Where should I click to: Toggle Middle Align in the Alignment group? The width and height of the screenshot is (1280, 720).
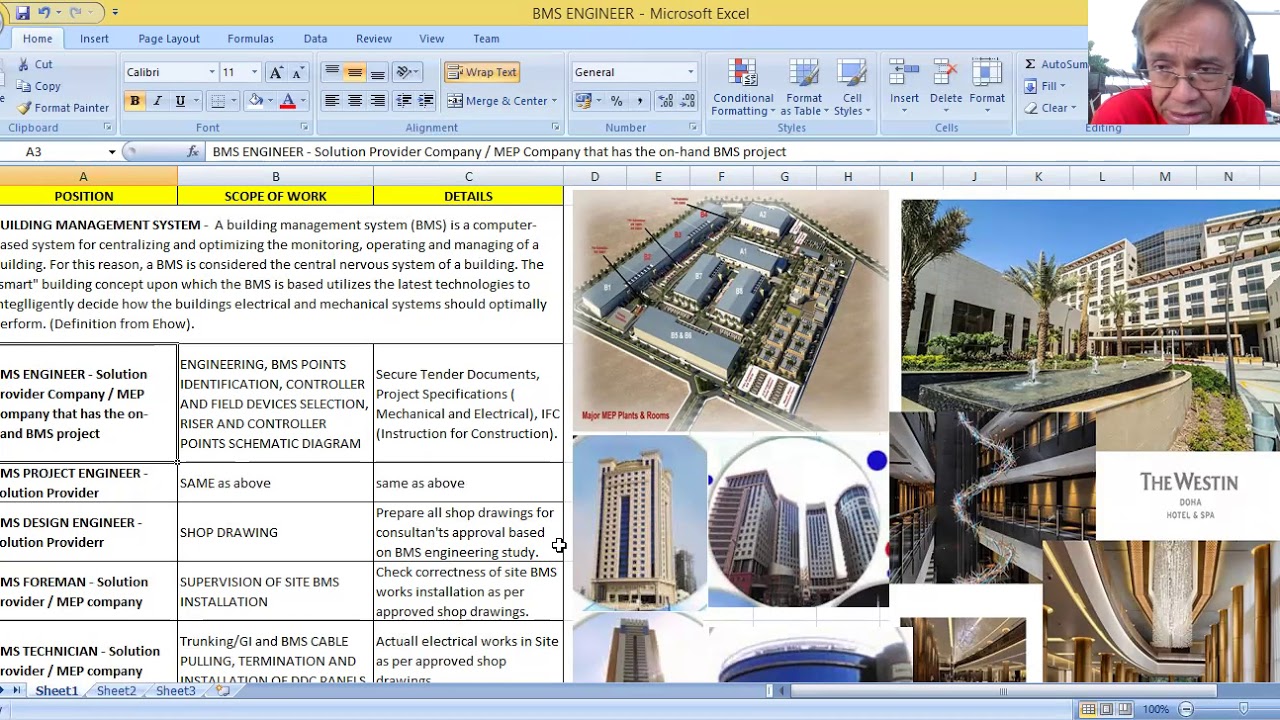tap(355, 72)
